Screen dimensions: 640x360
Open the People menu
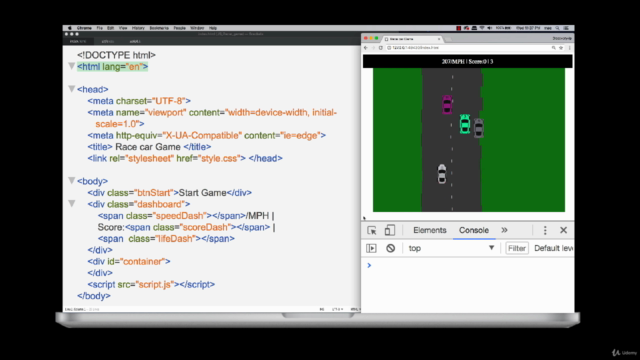(x=179, y=28)
